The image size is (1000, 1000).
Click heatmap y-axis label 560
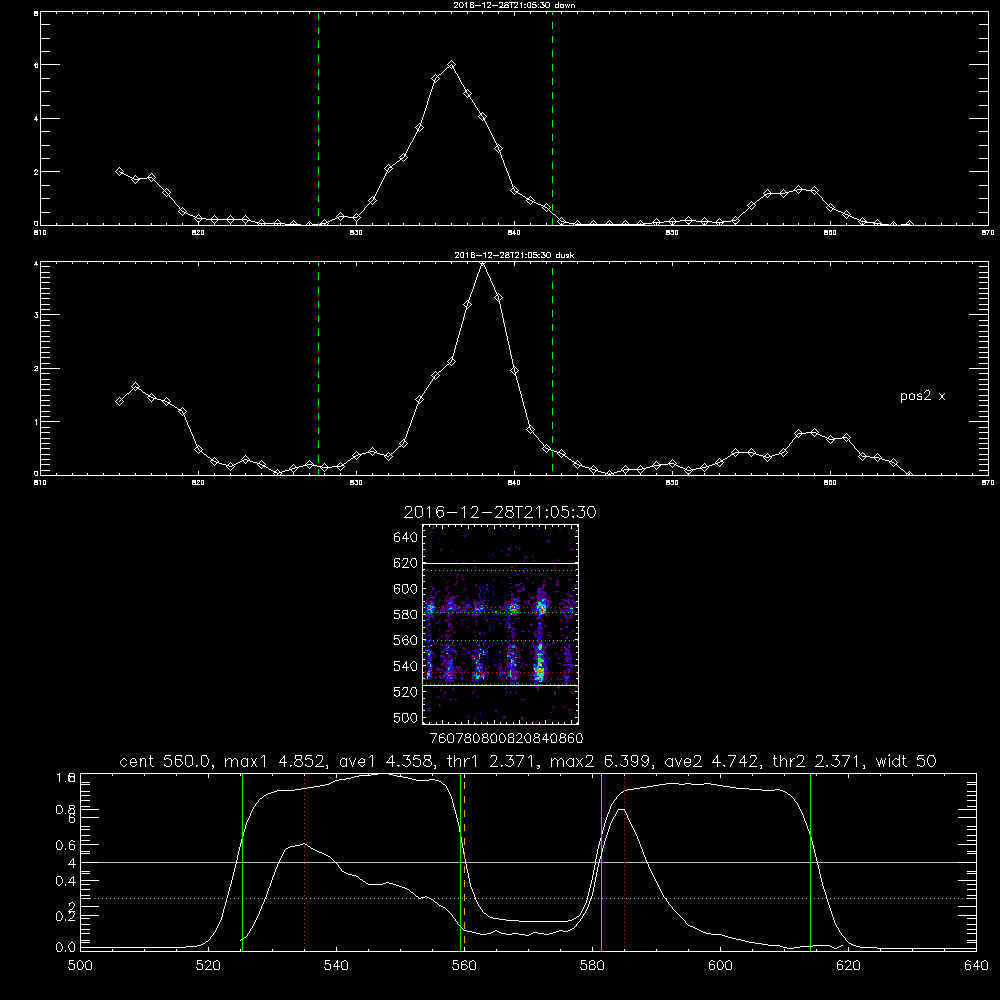[x=405, y=640]
